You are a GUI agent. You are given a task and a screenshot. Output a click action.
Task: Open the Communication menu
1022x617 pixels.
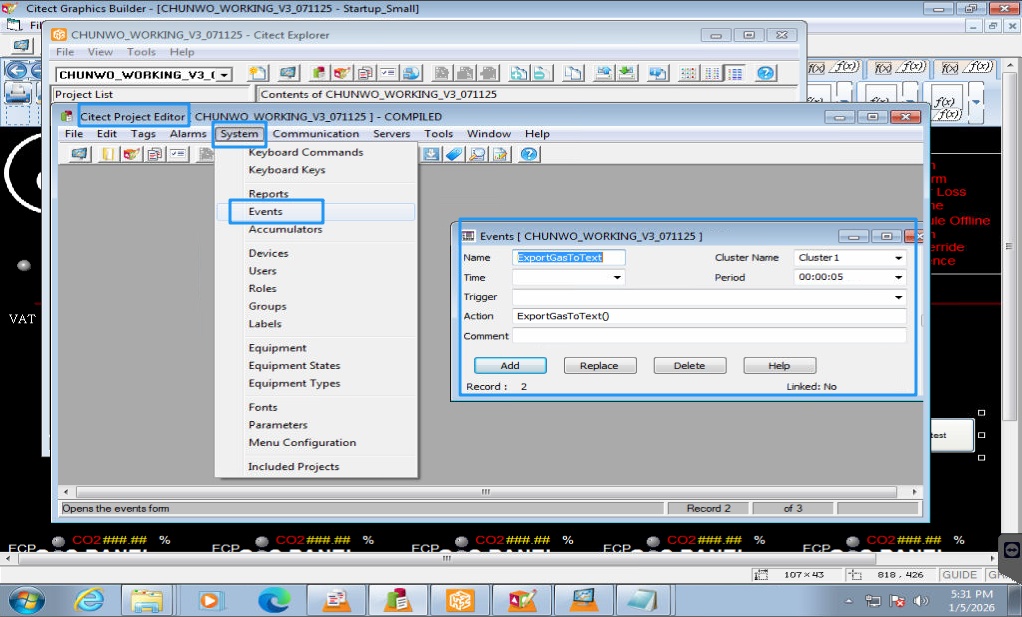tap(315, 134)
